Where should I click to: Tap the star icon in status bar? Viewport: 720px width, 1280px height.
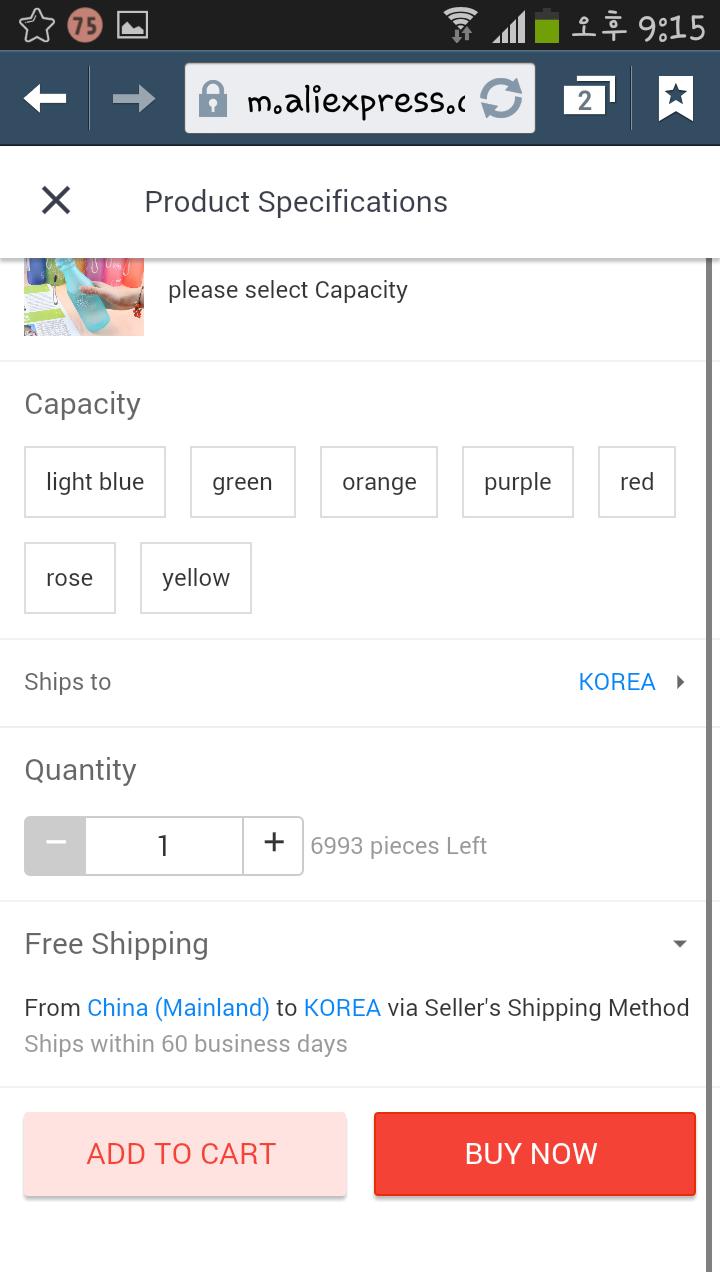point(36,25)
